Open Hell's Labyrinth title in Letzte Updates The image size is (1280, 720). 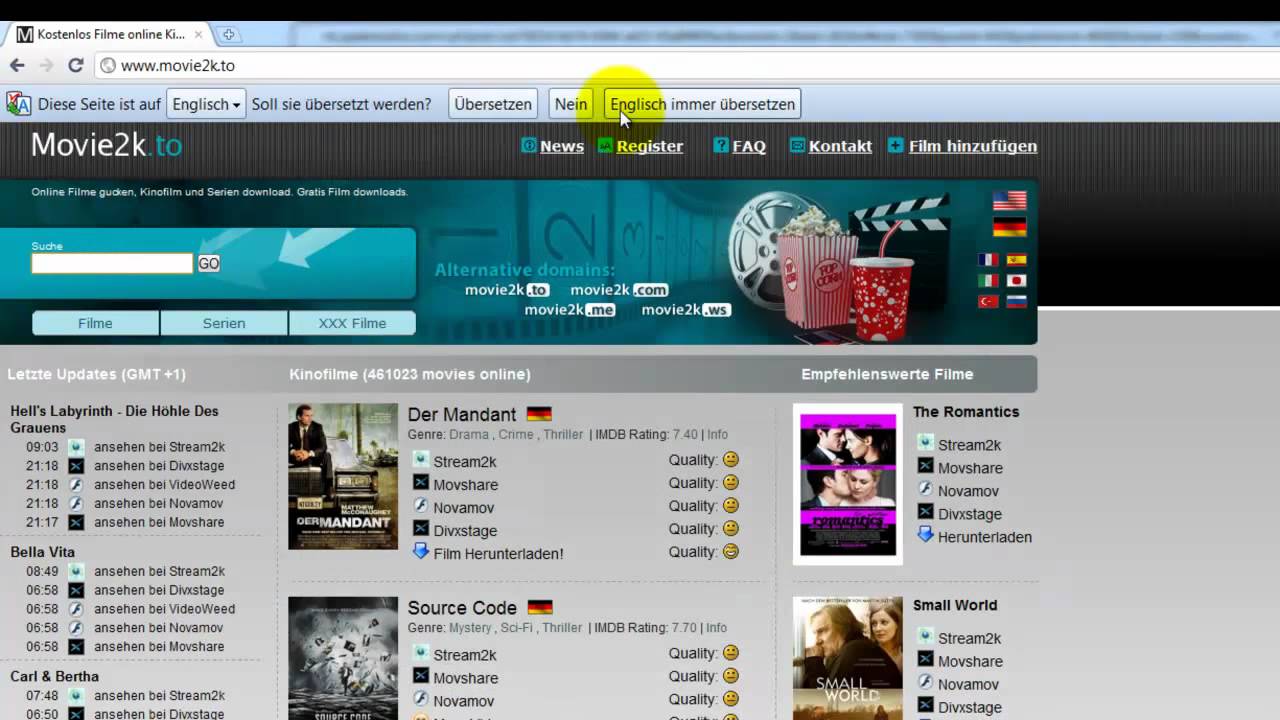pyautogui.click(x=114, y=419)
